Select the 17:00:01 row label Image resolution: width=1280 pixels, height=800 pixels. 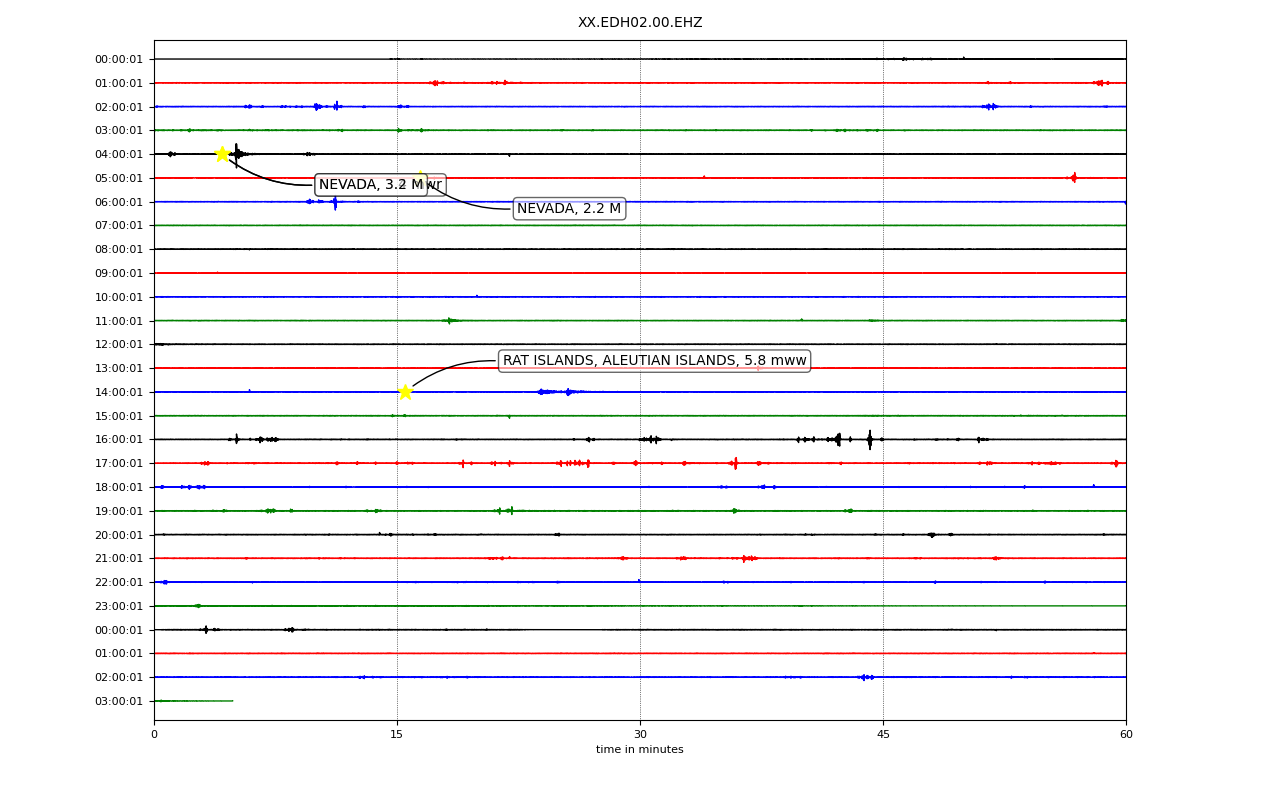click(x=119, y=463)
